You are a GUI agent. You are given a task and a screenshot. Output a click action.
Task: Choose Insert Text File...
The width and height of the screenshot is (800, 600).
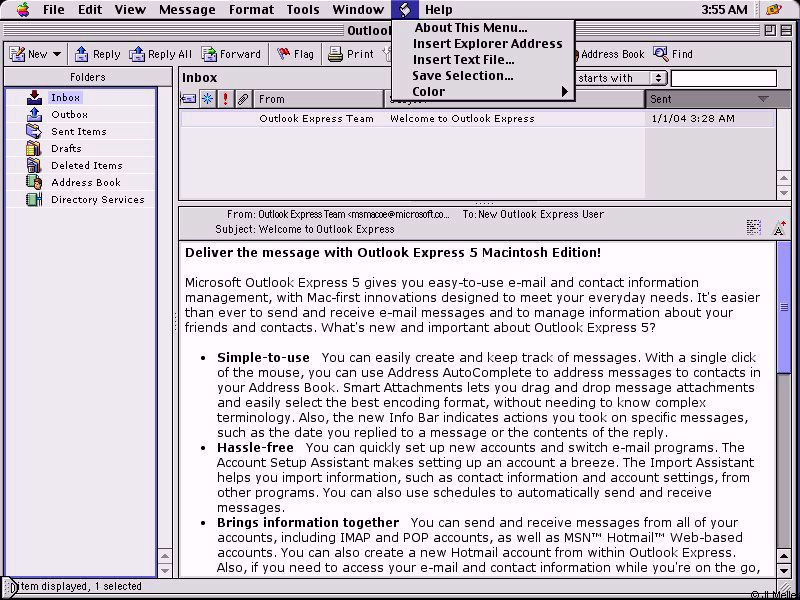483,59
